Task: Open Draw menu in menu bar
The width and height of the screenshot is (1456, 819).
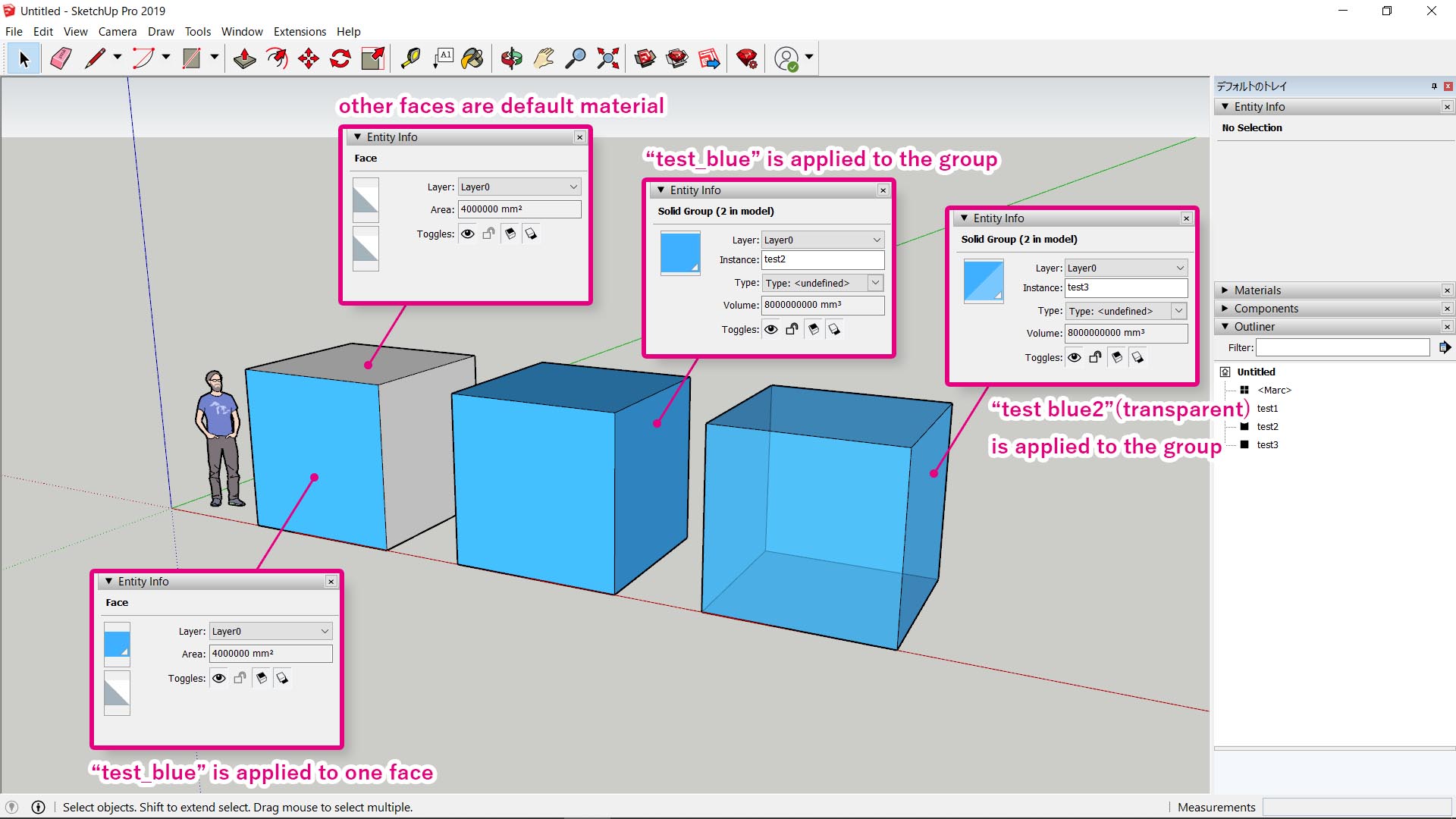Action: [160, 31]
